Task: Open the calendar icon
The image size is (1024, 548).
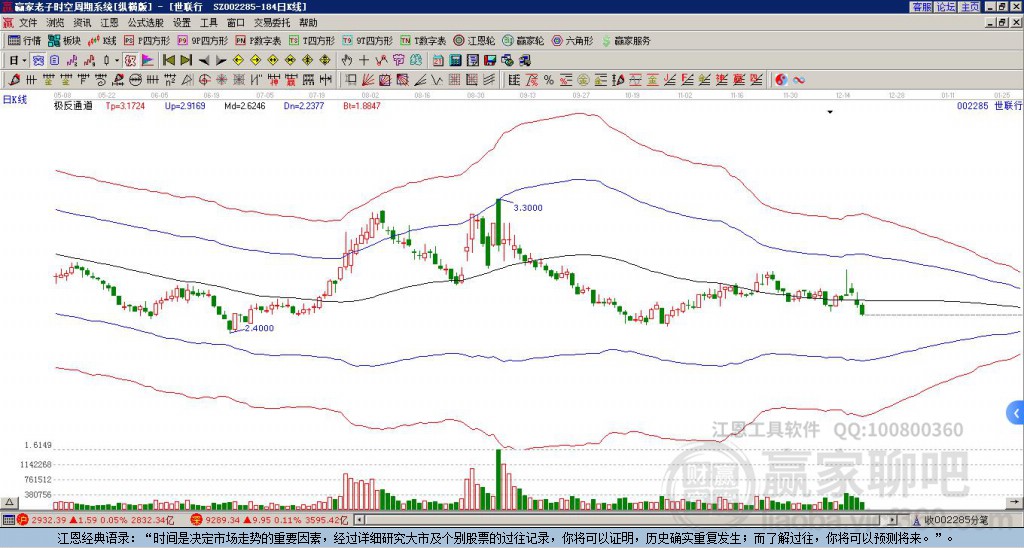Action: point(438,61)
